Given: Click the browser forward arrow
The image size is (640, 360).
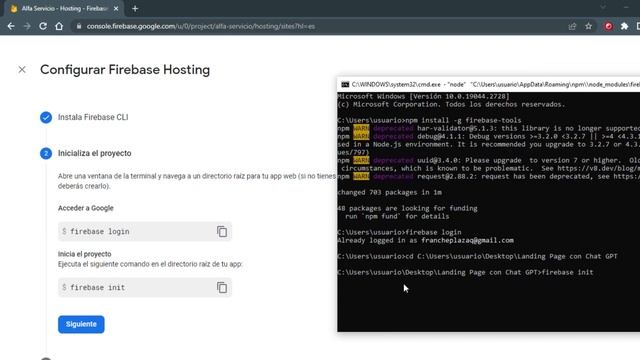Looking at the screenshot, I should [27, 26].
